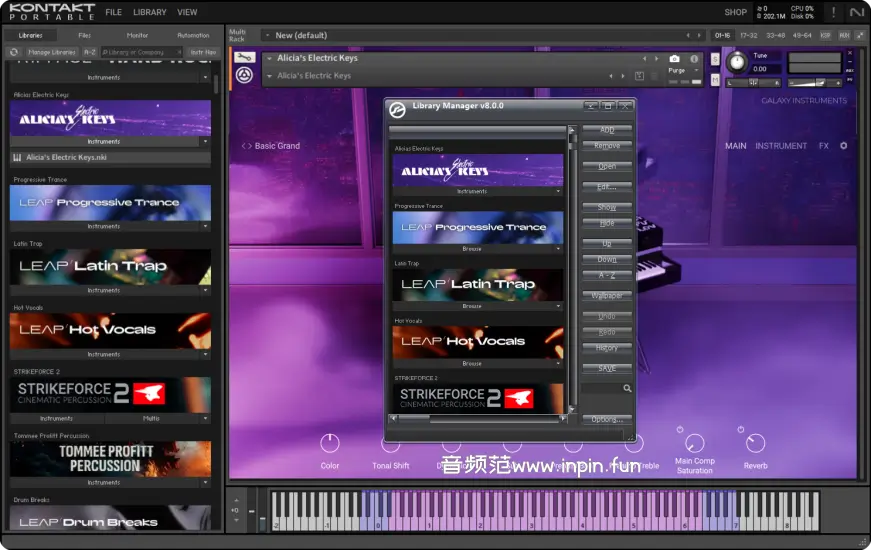This screenshot has height=550, width=871.
Task: Click the link icon above Main Comp Saturation
Action: pyautogui.click(x=679, y=429)
